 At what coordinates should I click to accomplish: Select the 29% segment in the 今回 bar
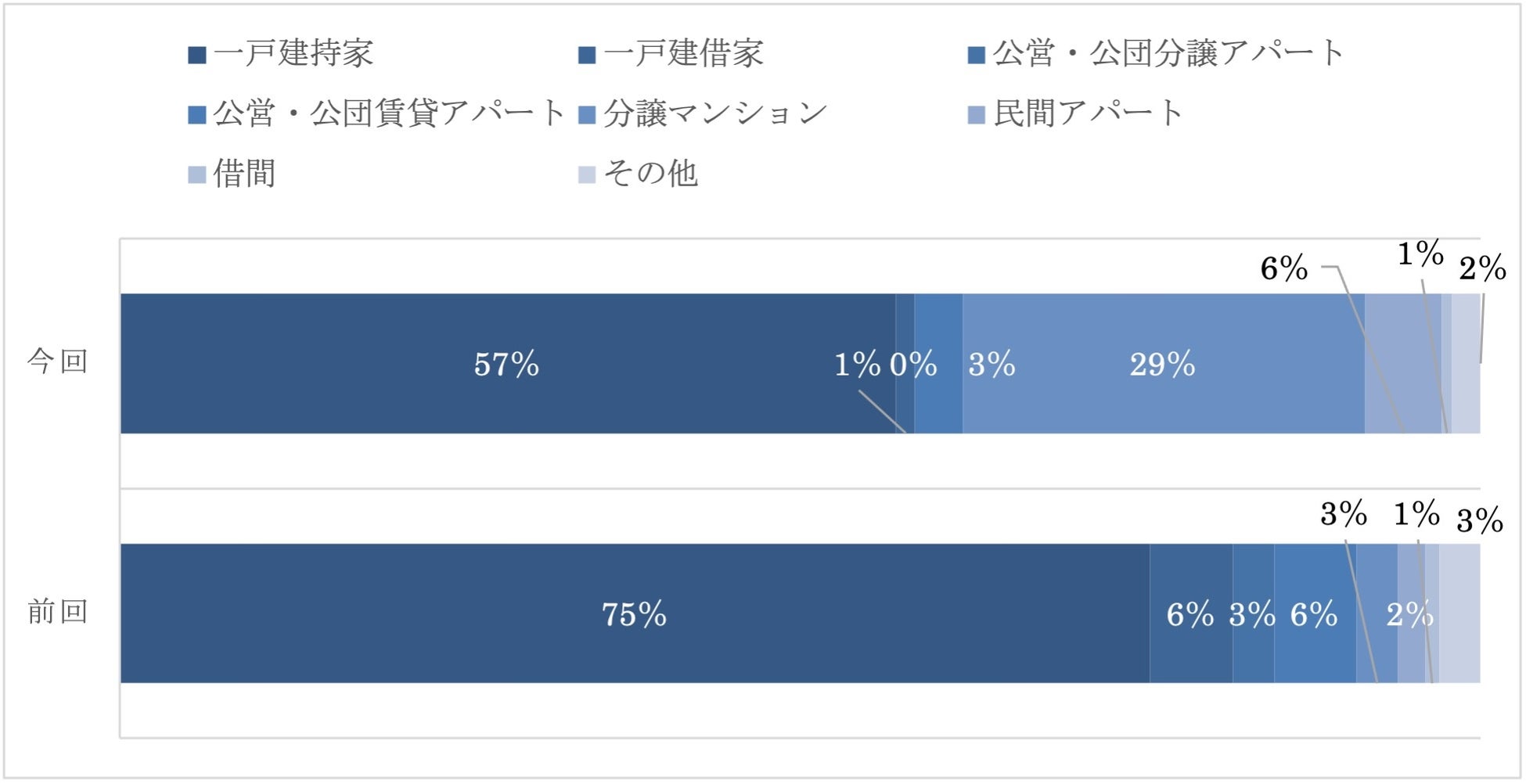1163,364
